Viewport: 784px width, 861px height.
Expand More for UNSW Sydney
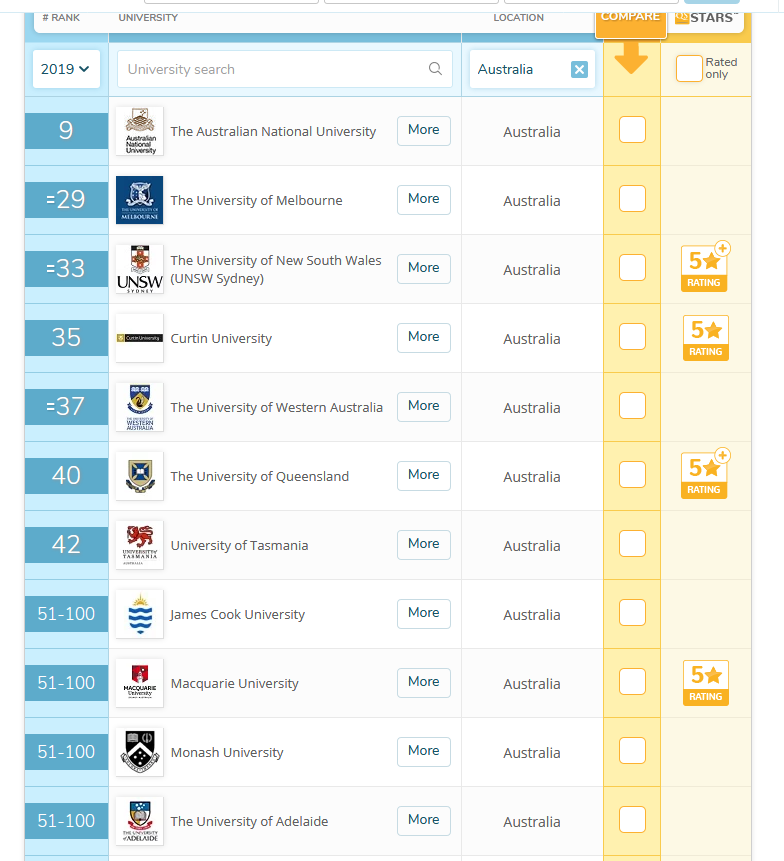click(x=424, y=269)
